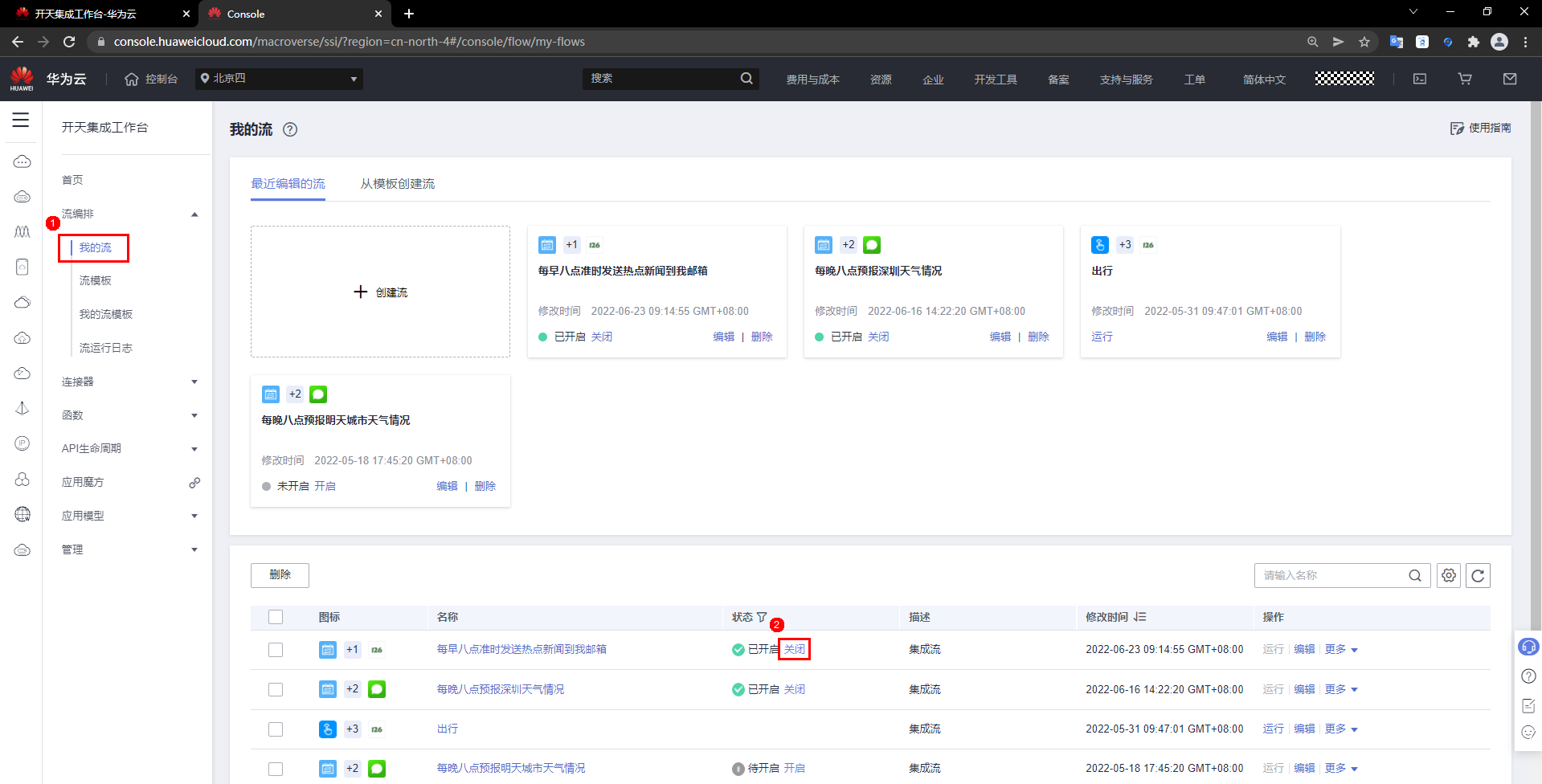Open 开发工具 top menu
Image resolution: width=1542 pixels, height=784 pixels.
pyautogui.click(x=996, y=80)
